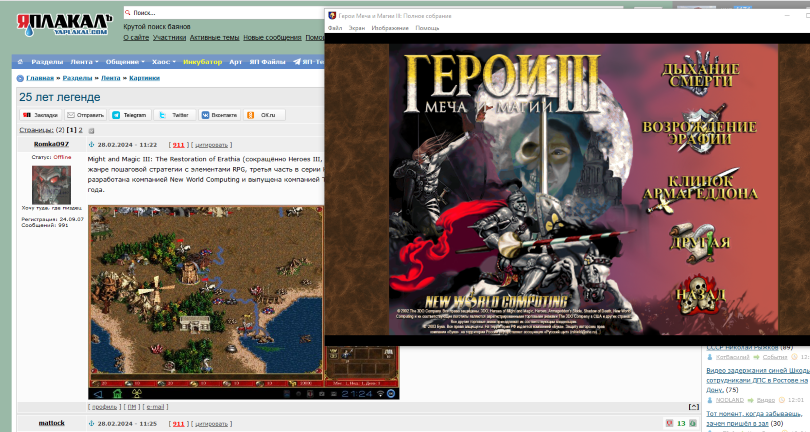Expand the Хаос dropdown menu

point(164,61)
